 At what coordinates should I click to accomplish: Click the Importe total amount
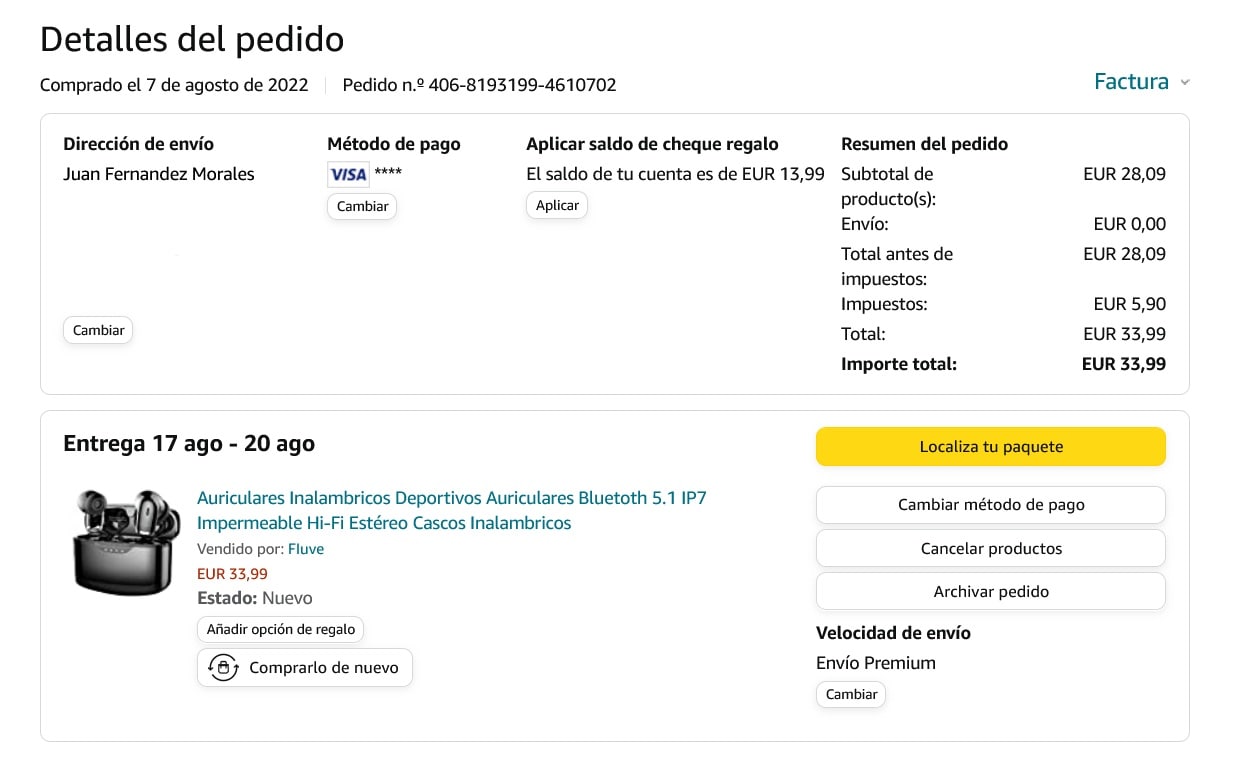[x=1123, y=364]
